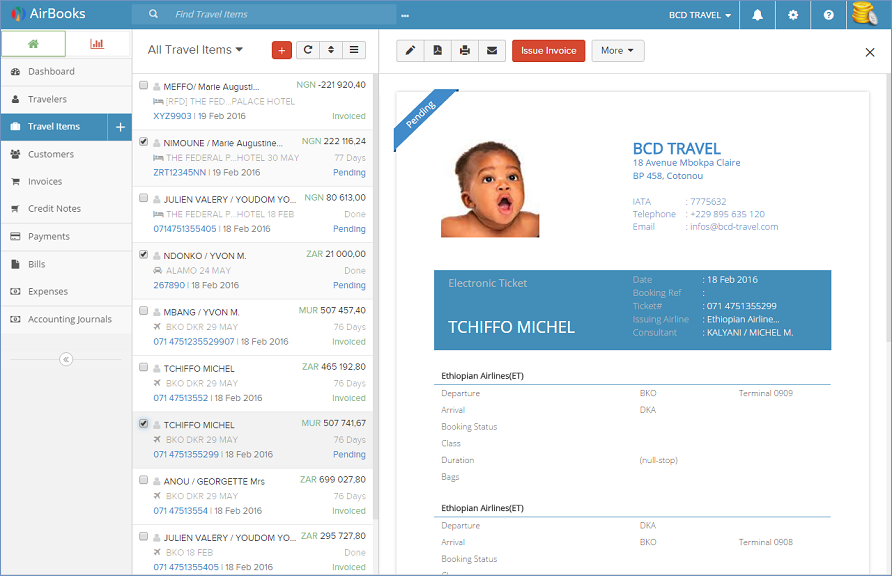Open the help question mark icon

[x=828, y=15]
